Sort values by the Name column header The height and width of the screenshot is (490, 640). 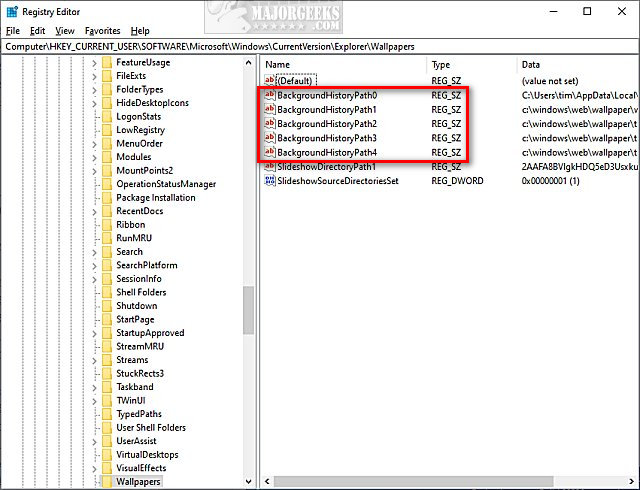point(344,65)
